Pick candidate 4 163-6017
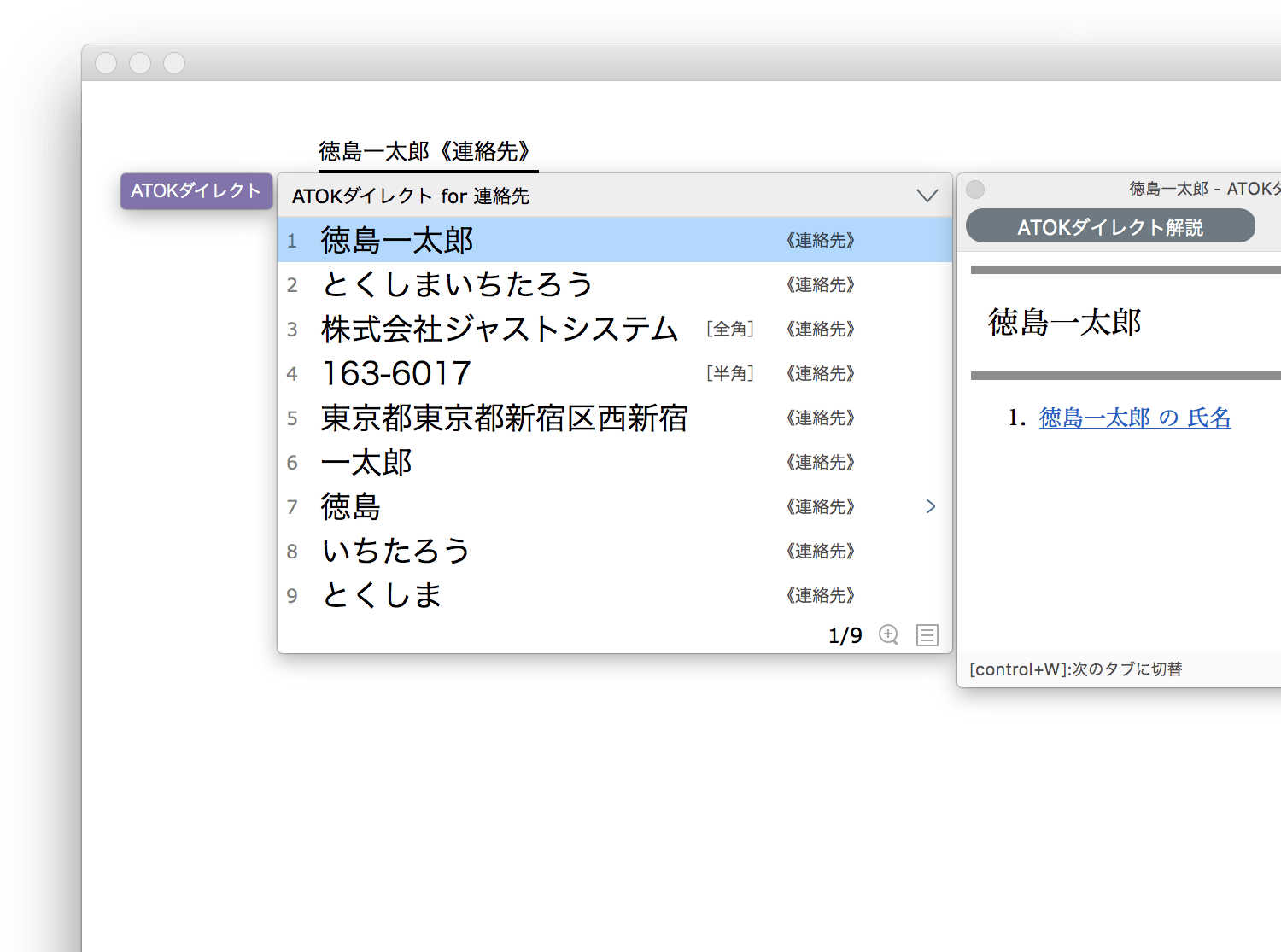1281x952 pixels. (615, 373)
